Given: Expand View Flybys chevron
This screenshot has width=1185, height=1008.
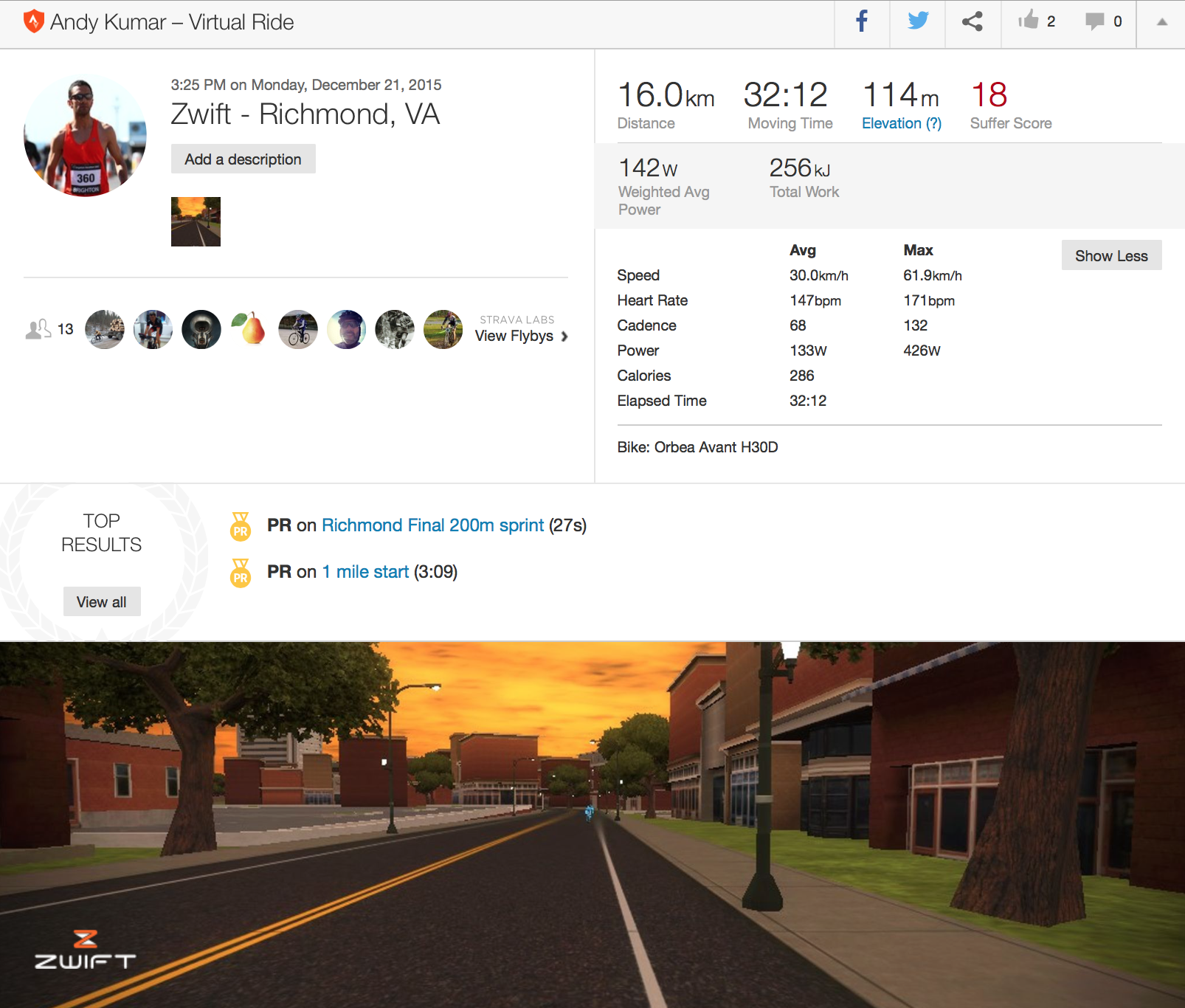Looking at the screenshot, I should [x=564, y=336].
